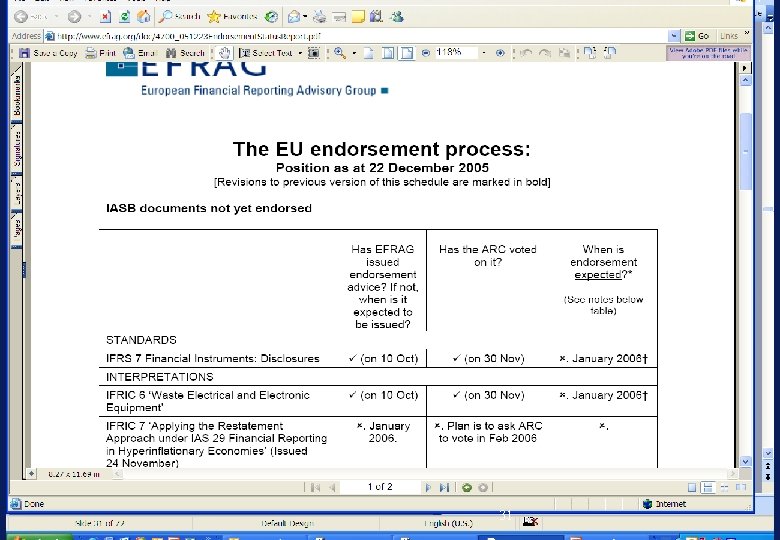Expand the Mail dropdown arrow

(x=305, y=17)
